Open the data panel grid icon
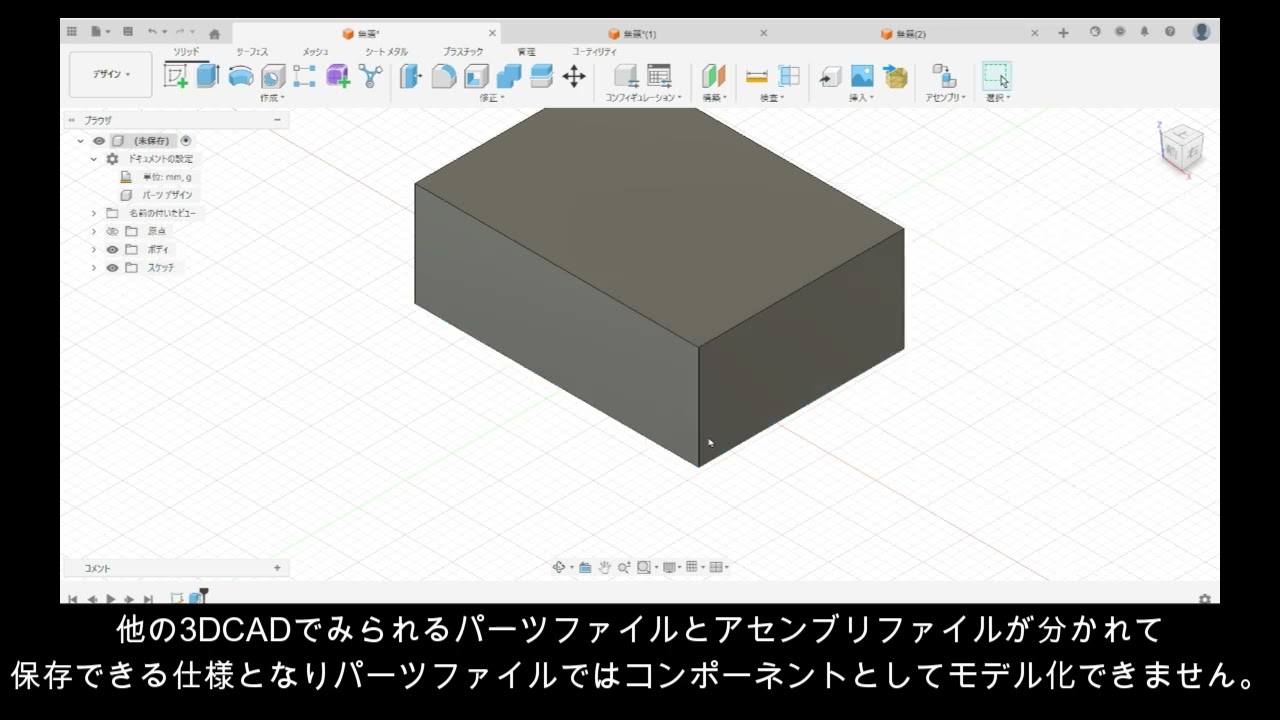Screen dimensions: 1280x720 [72, 32]
